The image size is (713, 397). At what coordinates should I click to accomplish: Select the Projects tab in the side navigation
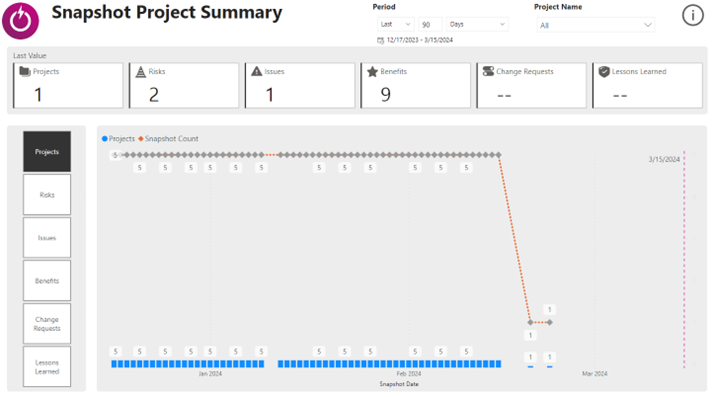tap(47, 151)
